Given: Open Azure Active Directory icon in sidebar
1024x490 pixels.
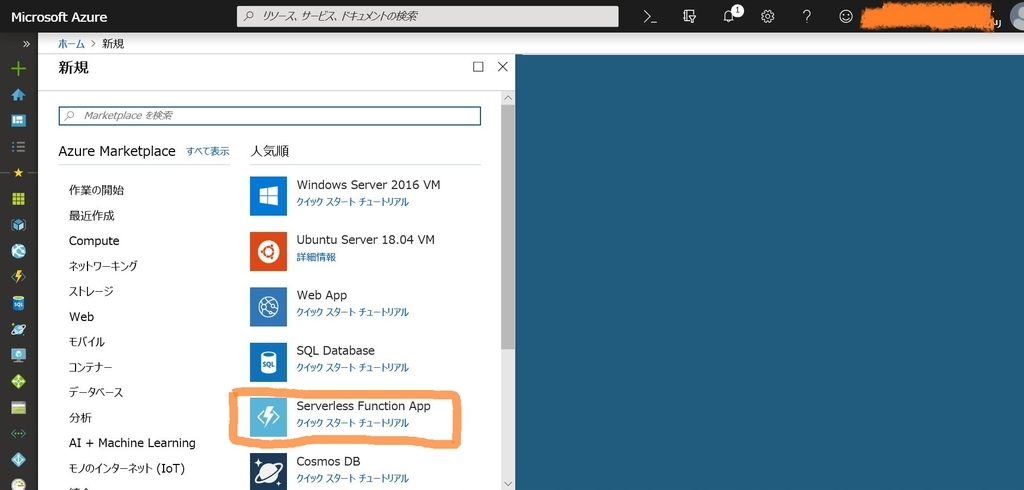Looking at the screenshot, I should pyautogui.click(x=18, y=459).
